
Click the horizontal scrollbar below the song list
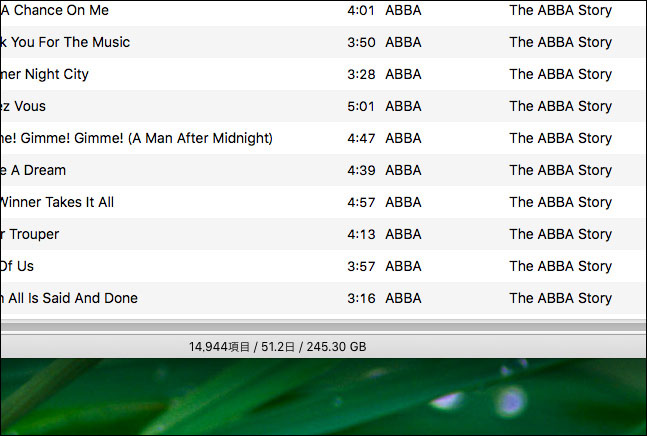coord(324,327)
